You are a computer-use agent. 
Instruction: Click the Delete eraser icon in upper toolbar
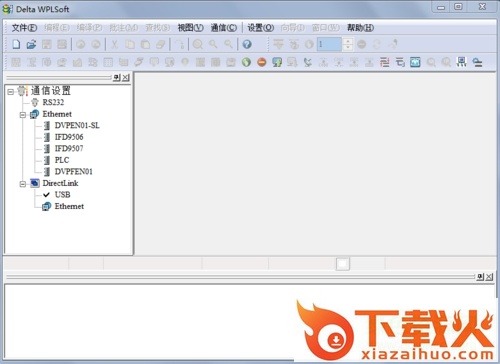coord(161,44)
